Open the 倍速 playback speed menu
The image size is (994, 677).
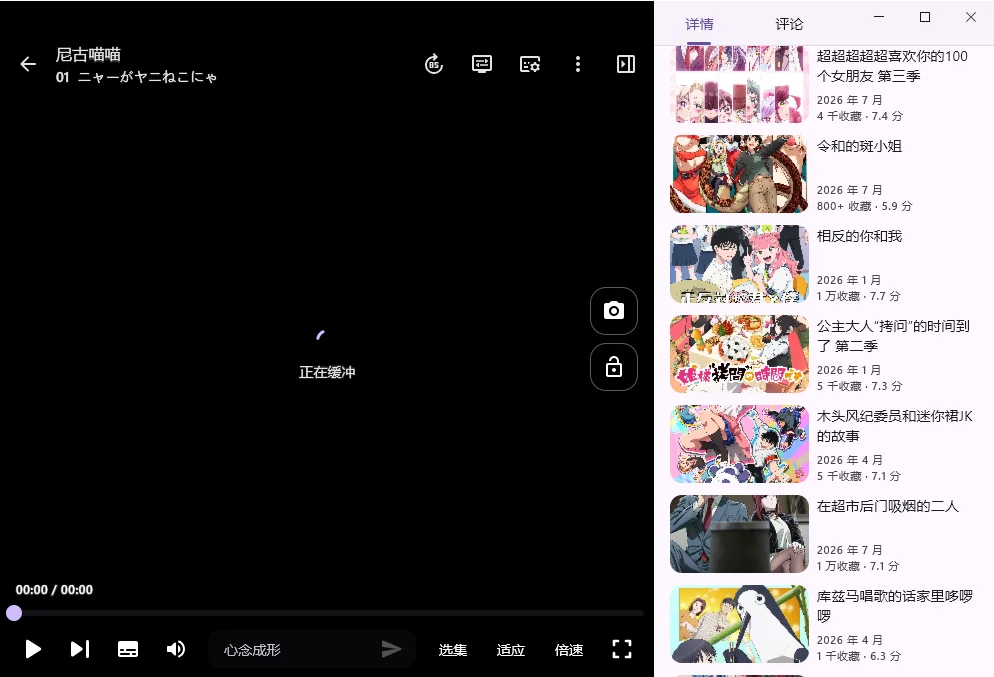tap(569, 650)
